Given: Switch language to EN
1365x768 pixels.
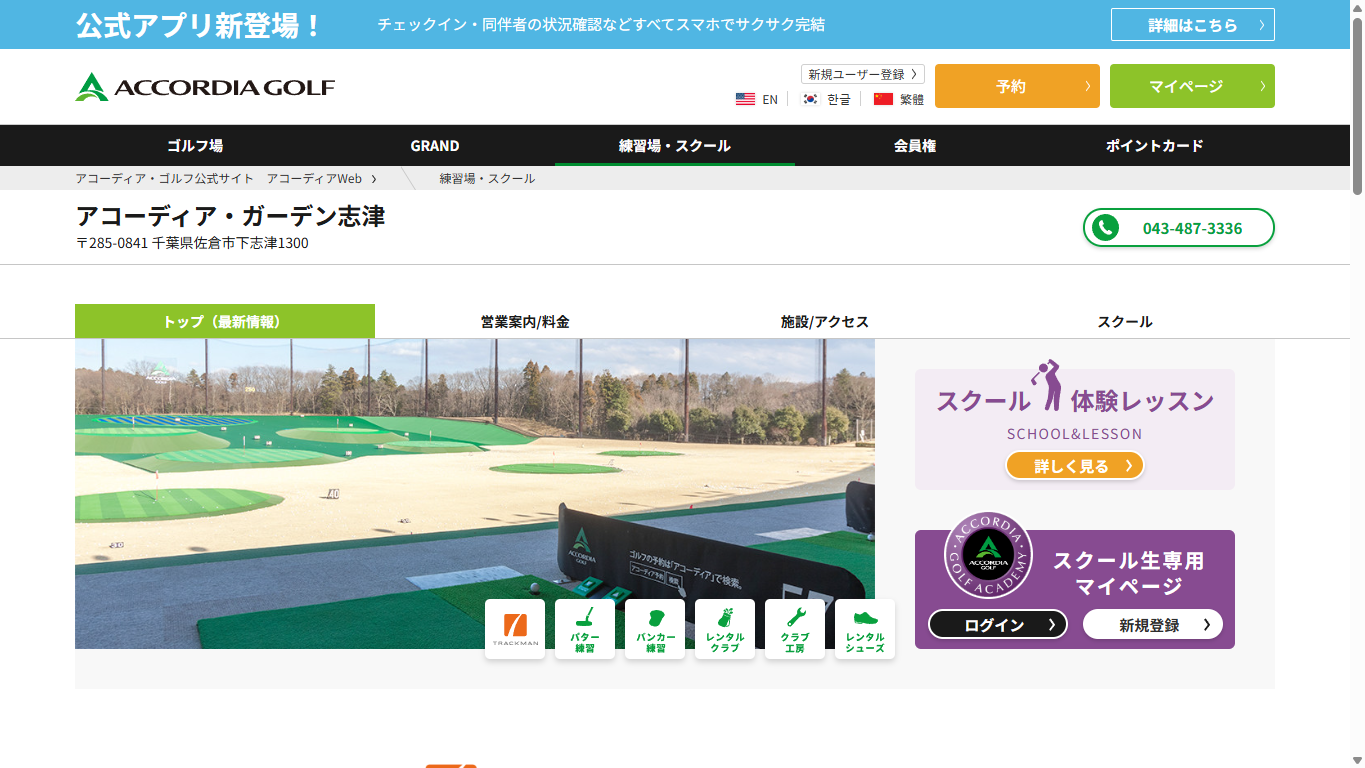Looking at the screenshot, I should pos(770,99).
